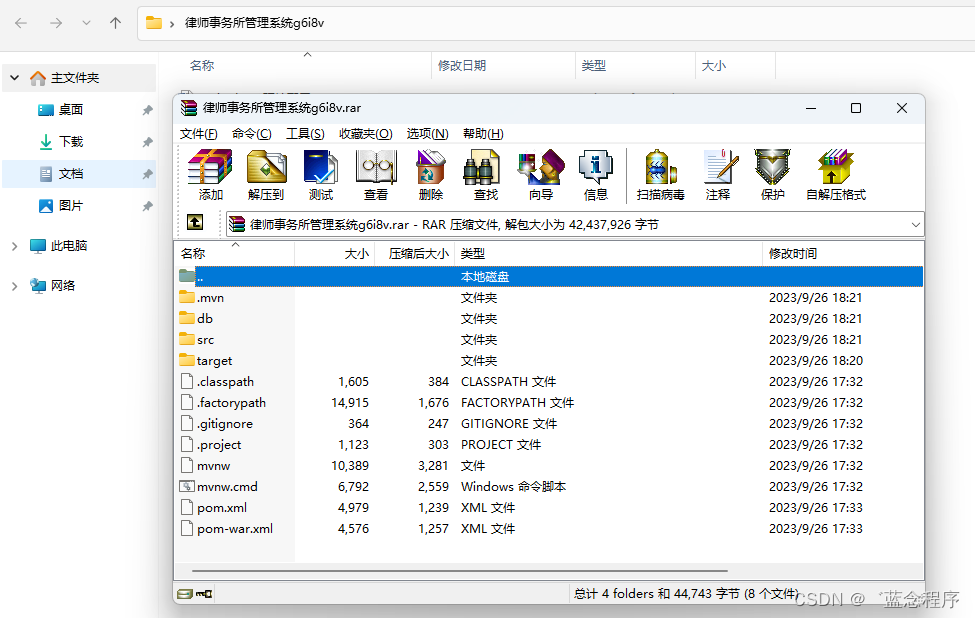Click pin icon next to 文档
The height and width of the screenshot is (618, 975).
(147, 174)
